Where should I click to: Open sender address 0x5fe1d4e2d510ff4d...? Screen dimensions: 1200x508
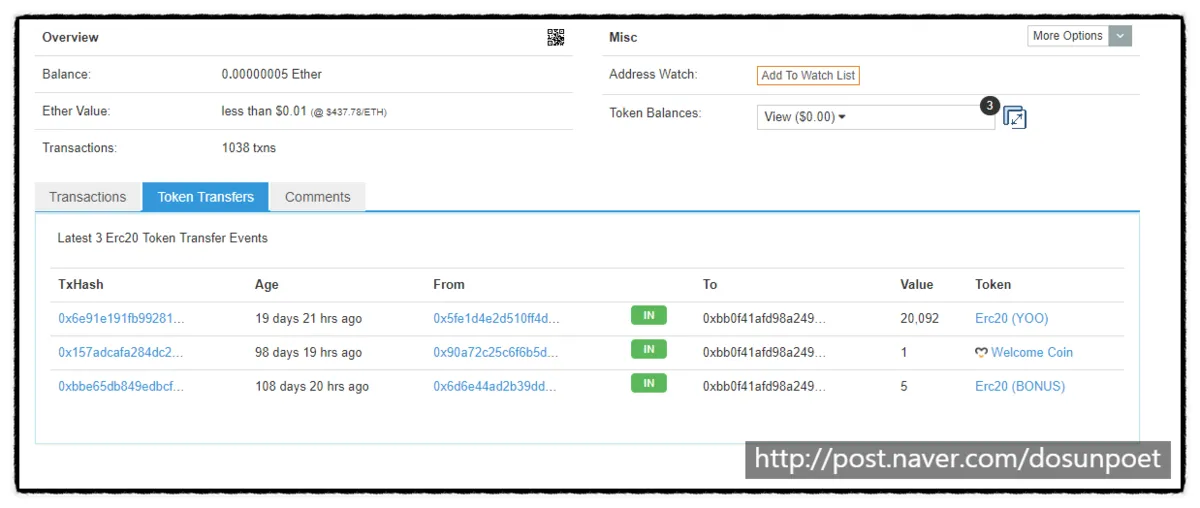click(496, 319)
